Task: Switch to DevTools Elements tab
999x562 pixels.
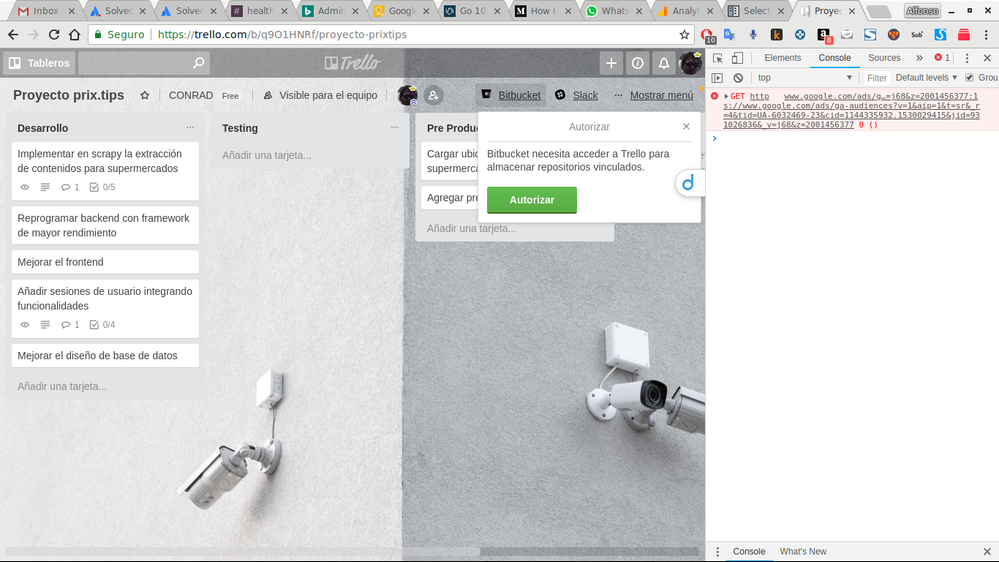Action: (x=782, y=58)
